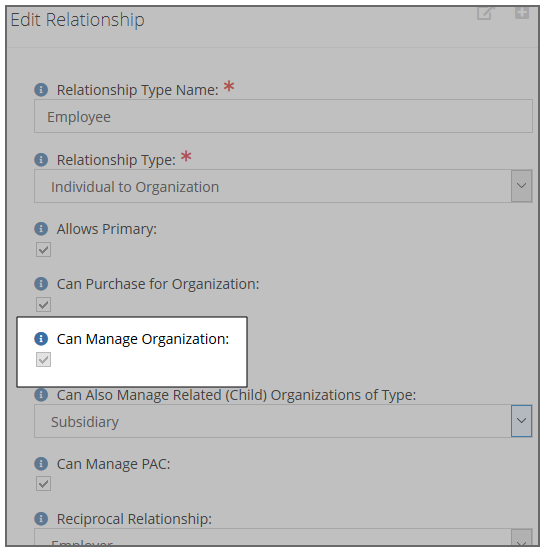Show info tooltip for Can Manage Organization

click(41, 339)
